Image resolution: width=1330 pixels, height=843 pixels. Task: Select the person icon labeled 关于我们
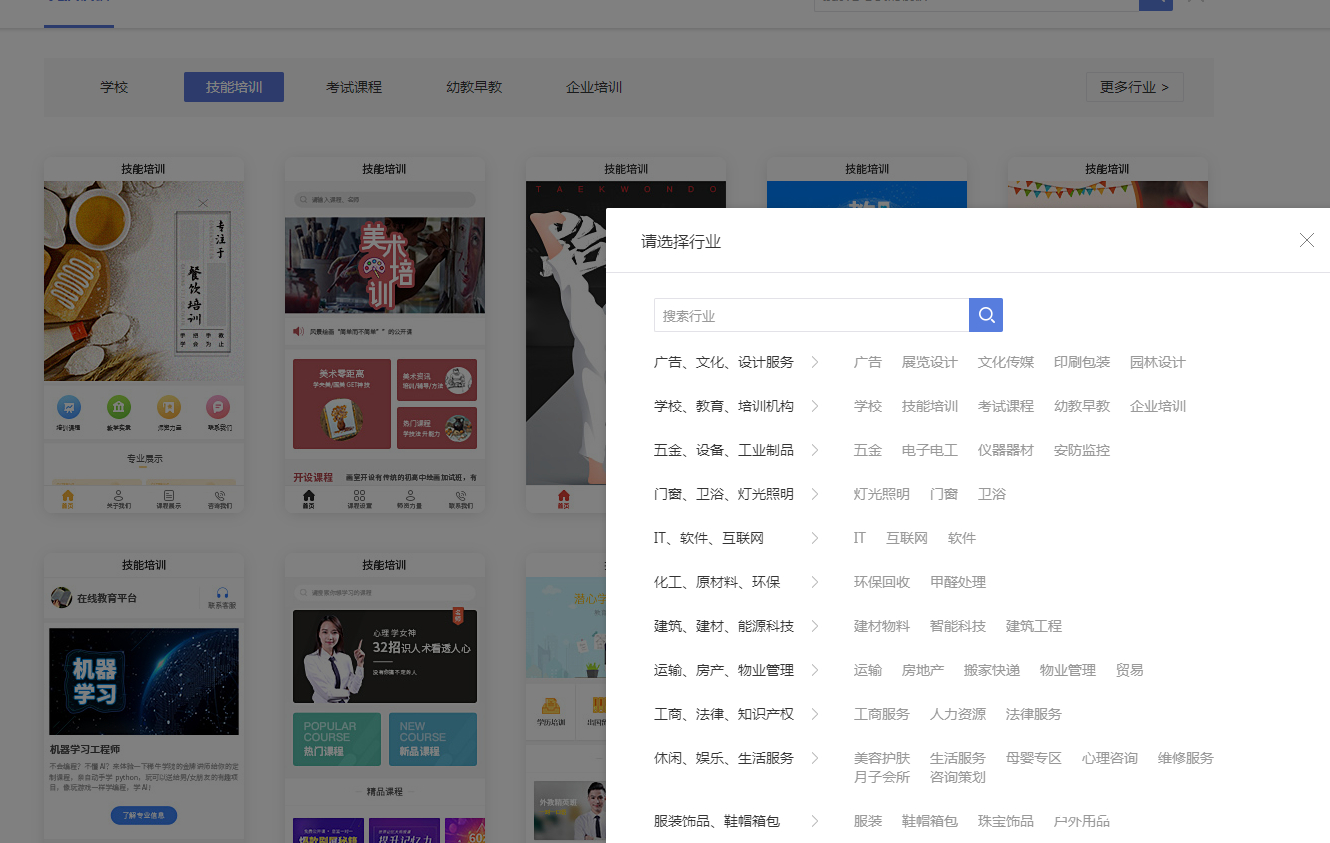coord(118,495)
